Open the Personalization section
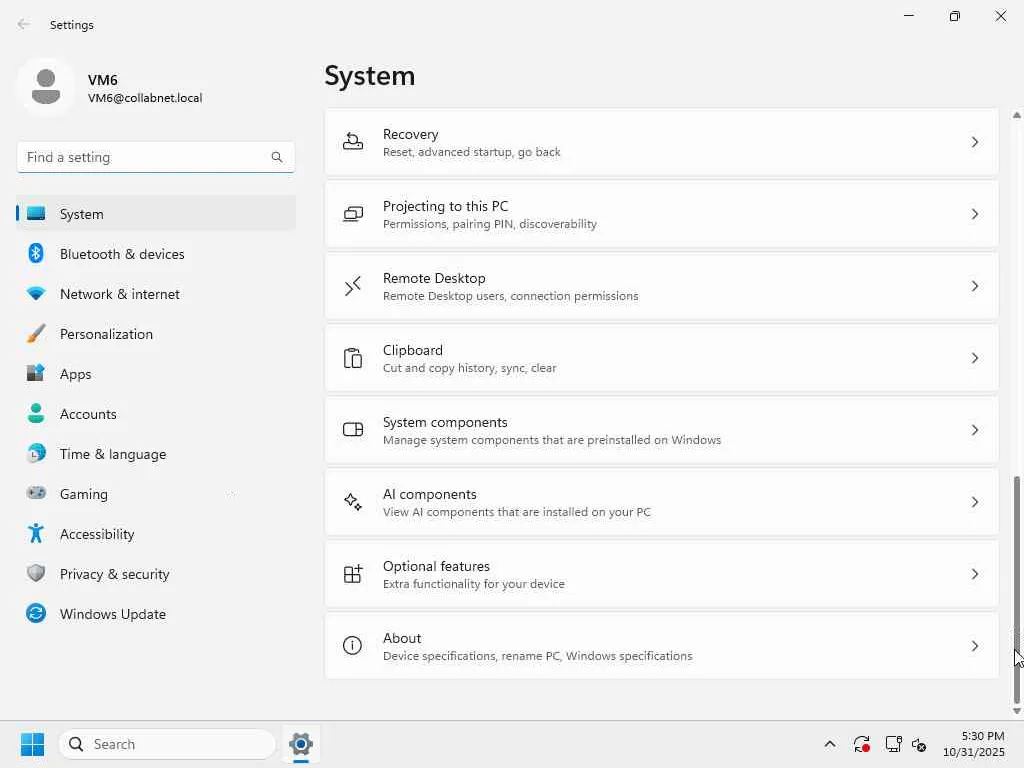The height and width of the screenshot is (768, 1024). click(x=156, y=334)
